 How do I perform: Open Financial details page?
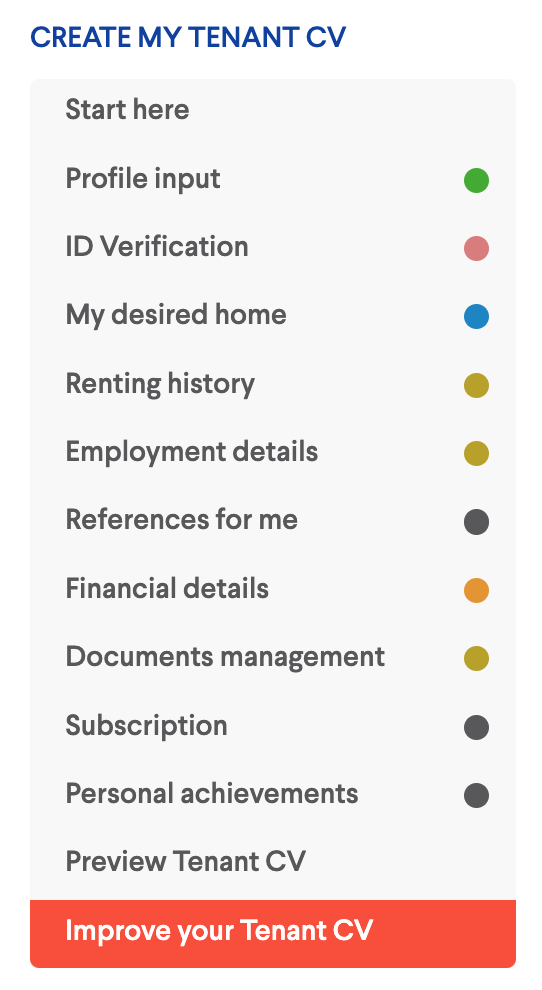(x=273, y=589)
